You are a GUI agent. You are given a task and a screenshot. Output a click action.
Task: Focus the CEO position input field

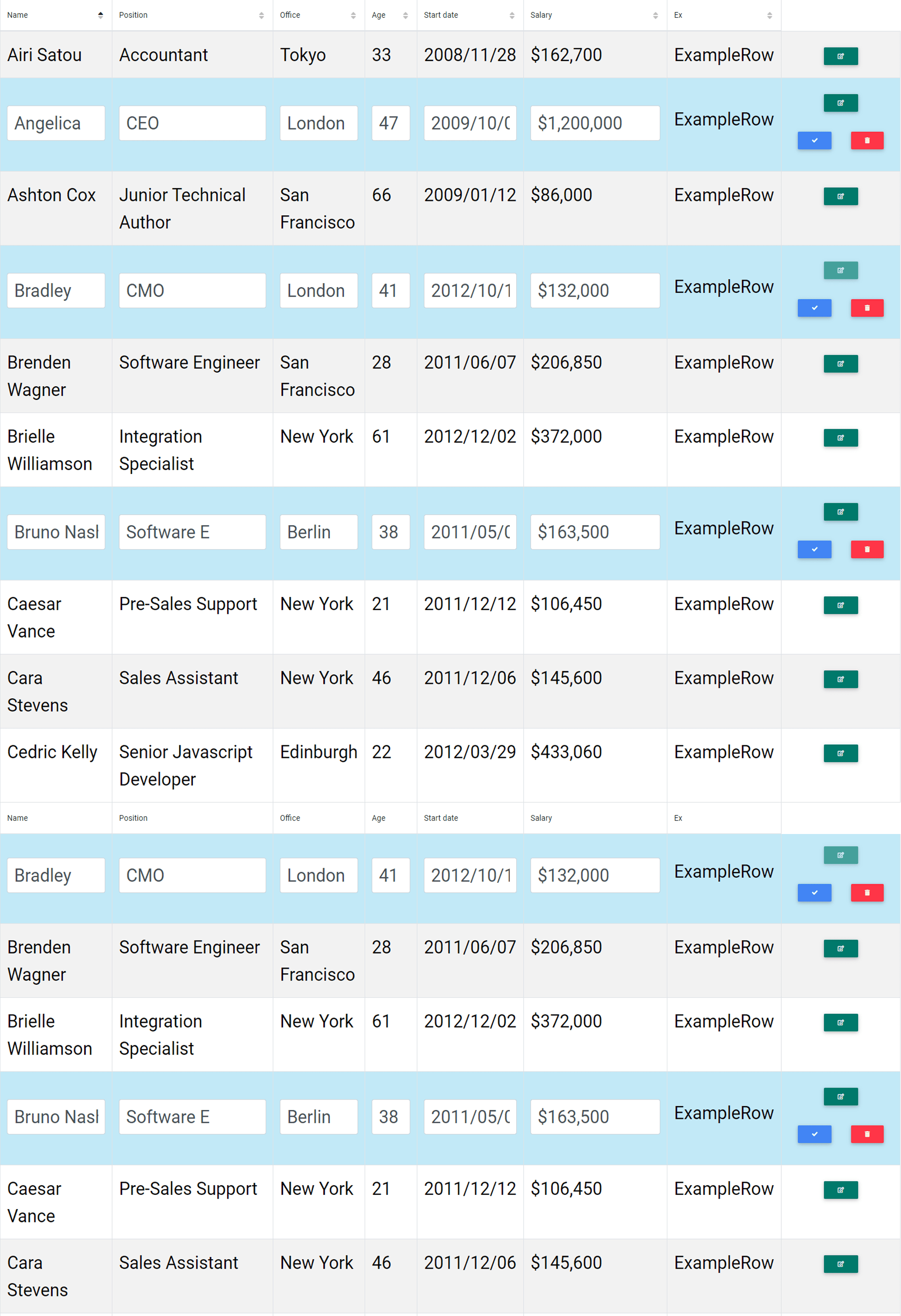point(192,123)
